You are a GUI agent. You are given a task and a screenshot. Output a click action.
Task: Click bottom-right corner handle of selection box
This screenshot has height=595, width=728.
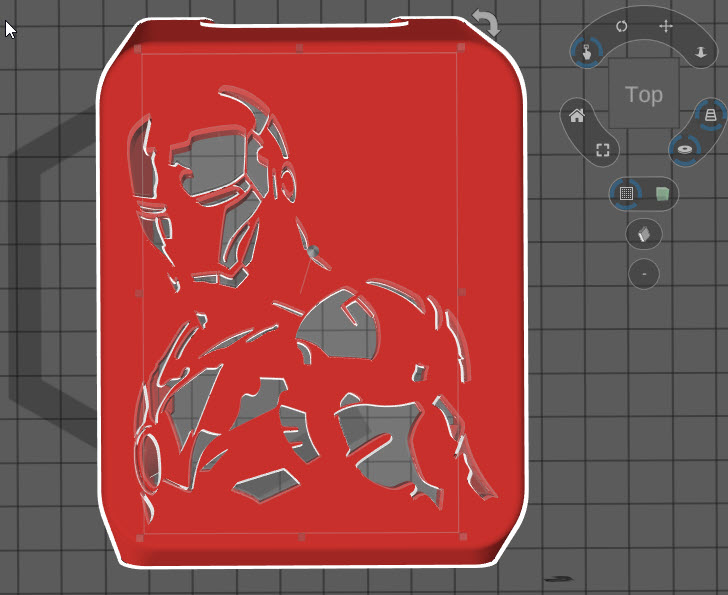tap(463, 537)
